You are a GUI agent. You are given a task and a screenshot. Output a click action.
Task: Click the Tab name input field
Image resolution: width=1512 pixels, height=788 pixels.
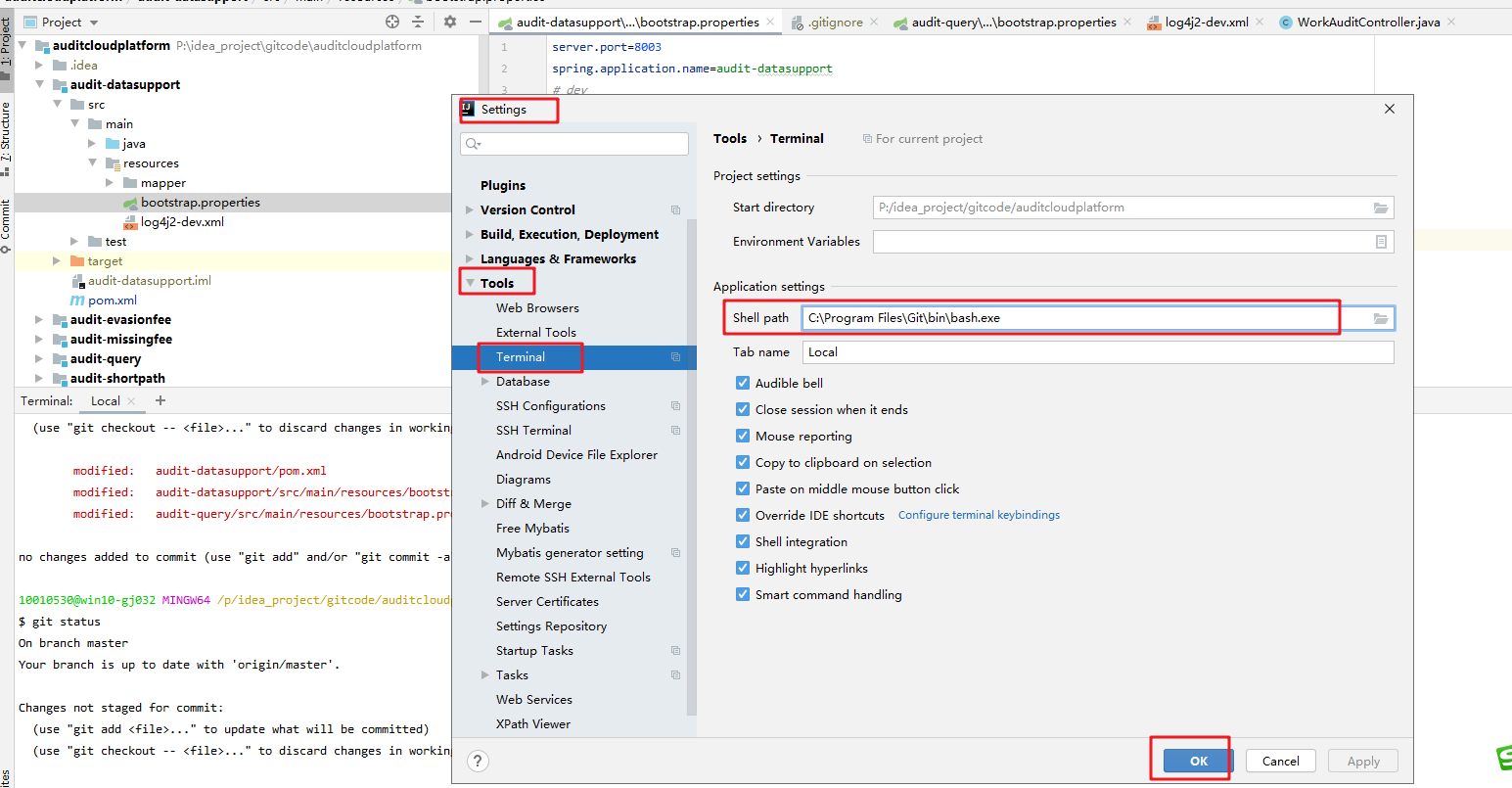(x=1098, y=352)
